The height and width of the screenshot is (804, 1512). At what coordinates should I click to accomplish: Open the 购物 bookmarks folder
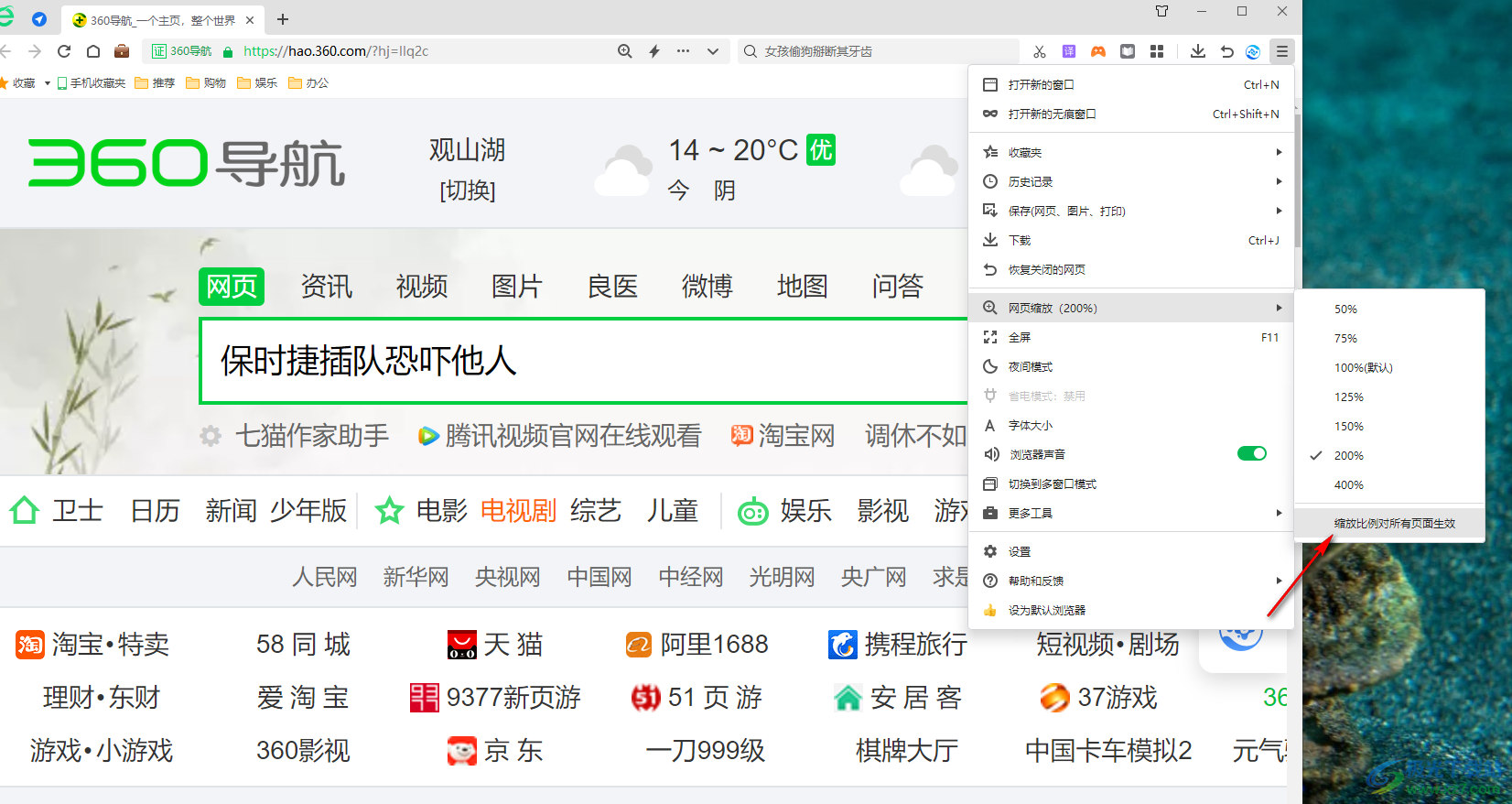click(x=206, y=83)
